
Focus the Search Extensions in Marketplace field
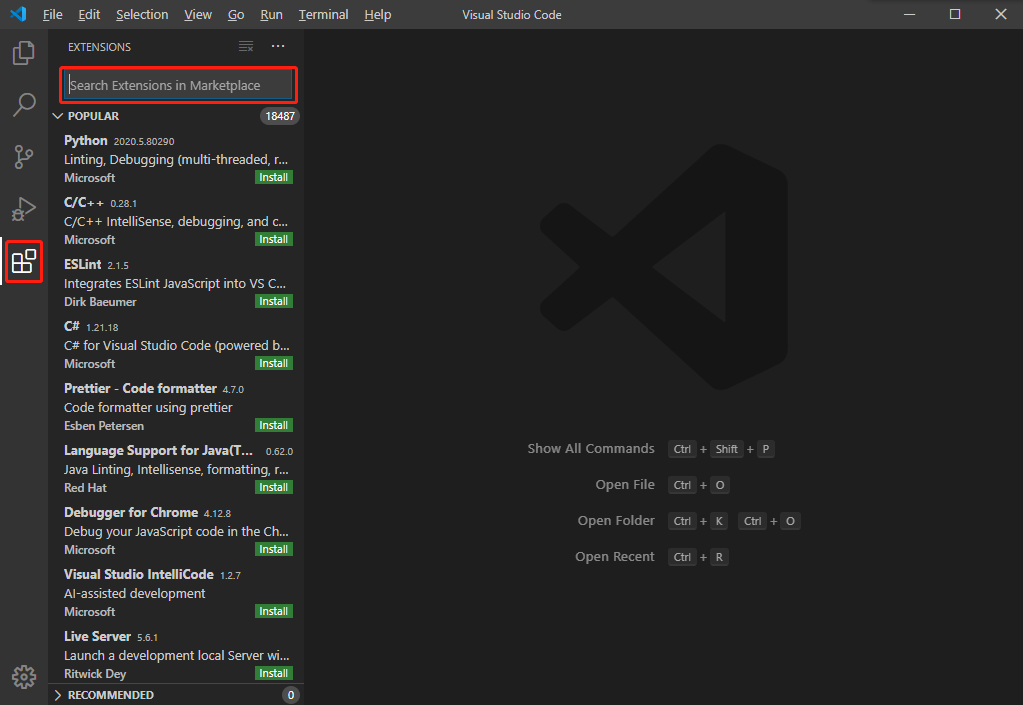pos(178,85)
